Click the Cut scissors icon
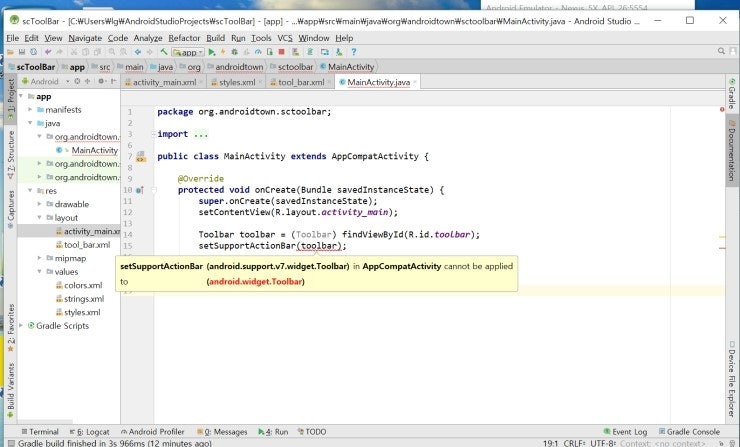The width and height of the screenshot is (740, 447). click(x=74, y=52)
